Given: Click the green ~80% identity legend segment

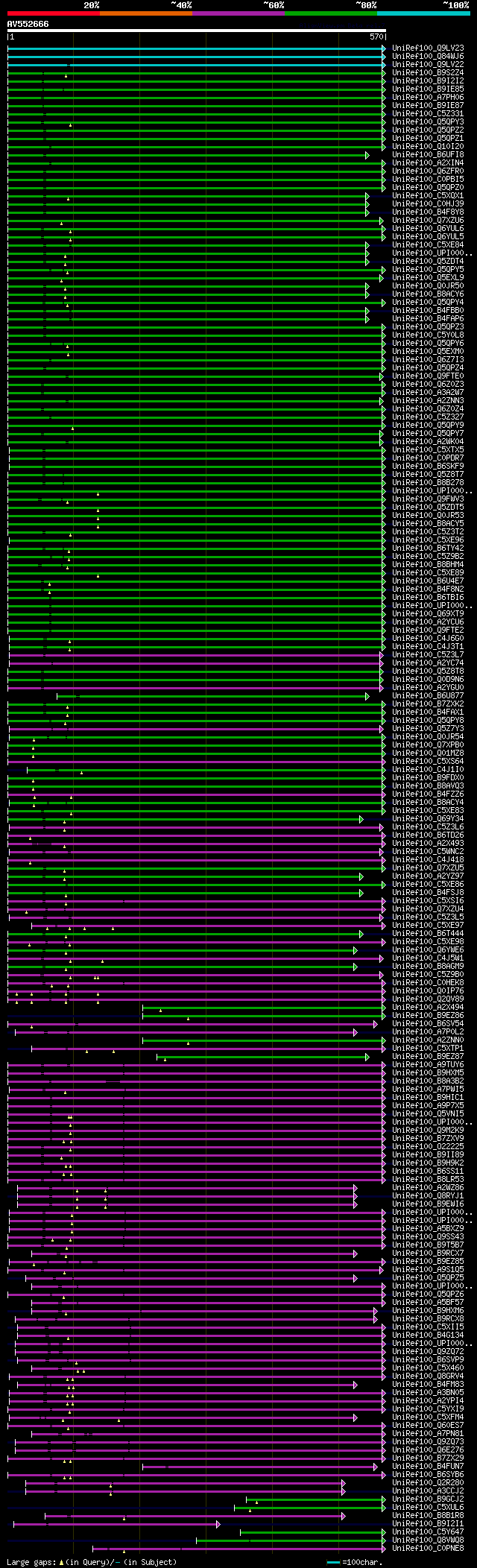Looking at the screenshot, I should [x=331, y=13].
